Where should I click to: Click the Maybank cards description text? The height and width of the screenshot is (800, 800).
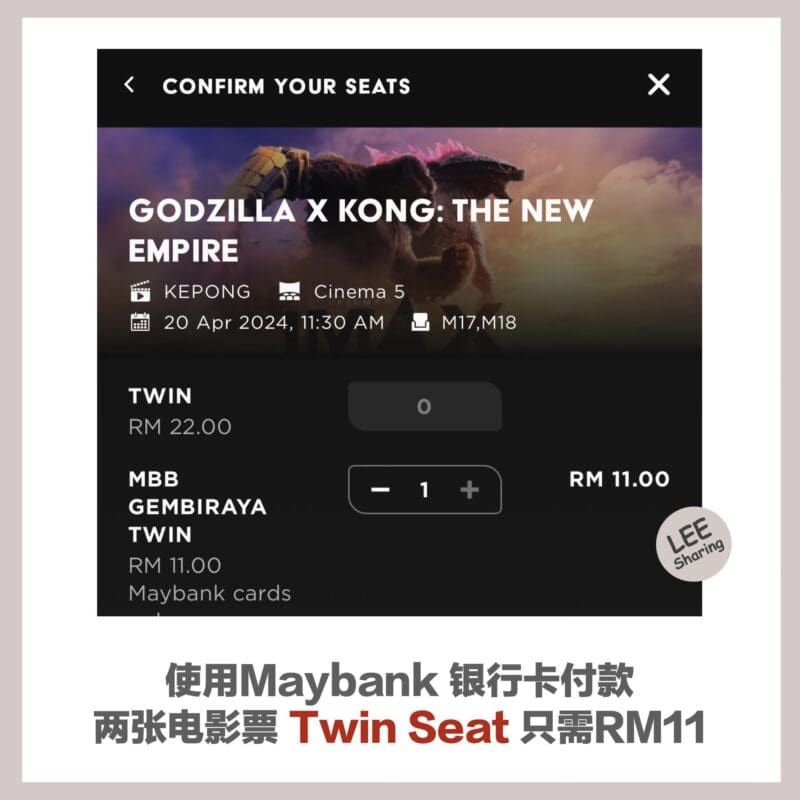click(210, 593)
